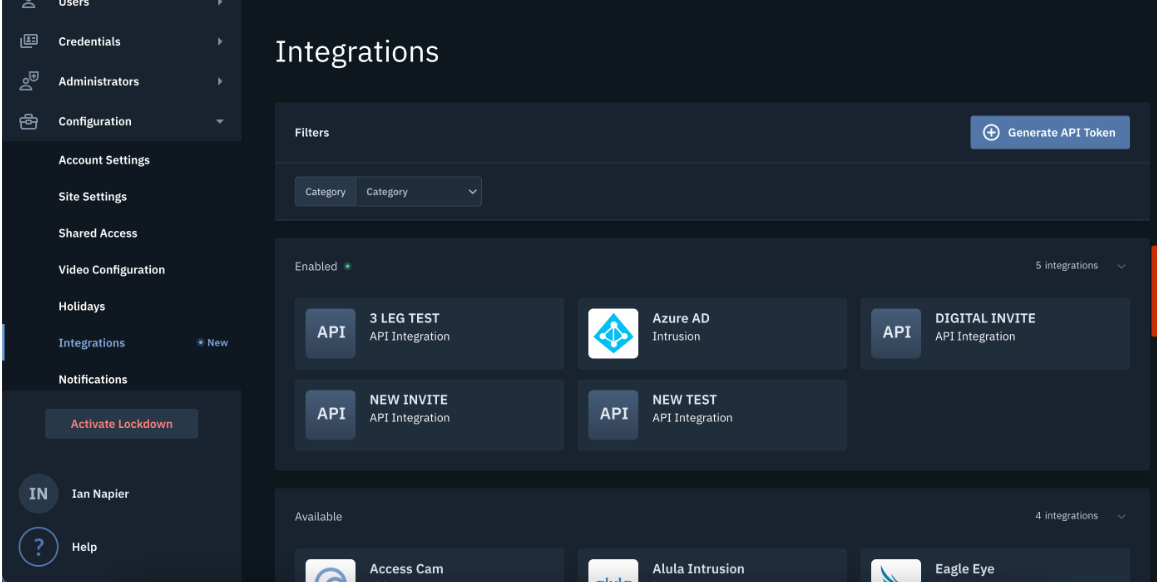Viewport: 1157px width, 582px height.
Task: Open Notifications in sidebar
Action: pos(93,379)
